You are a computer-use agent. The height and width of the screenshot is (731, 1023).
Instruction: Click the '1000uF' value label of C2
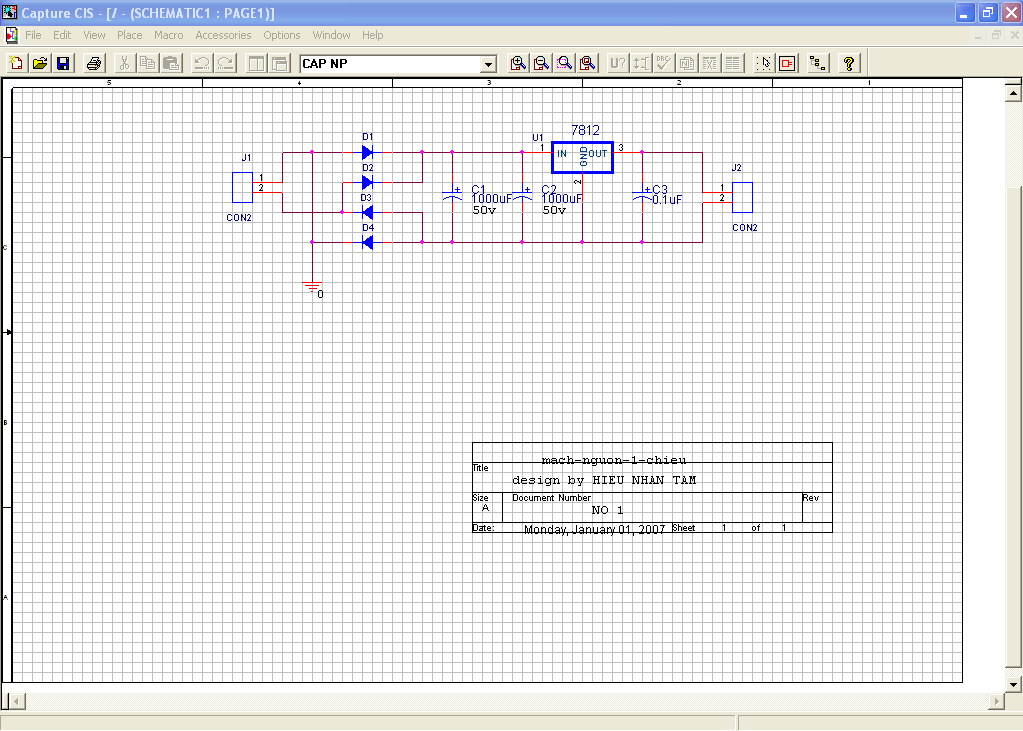[x=562, y=199]
